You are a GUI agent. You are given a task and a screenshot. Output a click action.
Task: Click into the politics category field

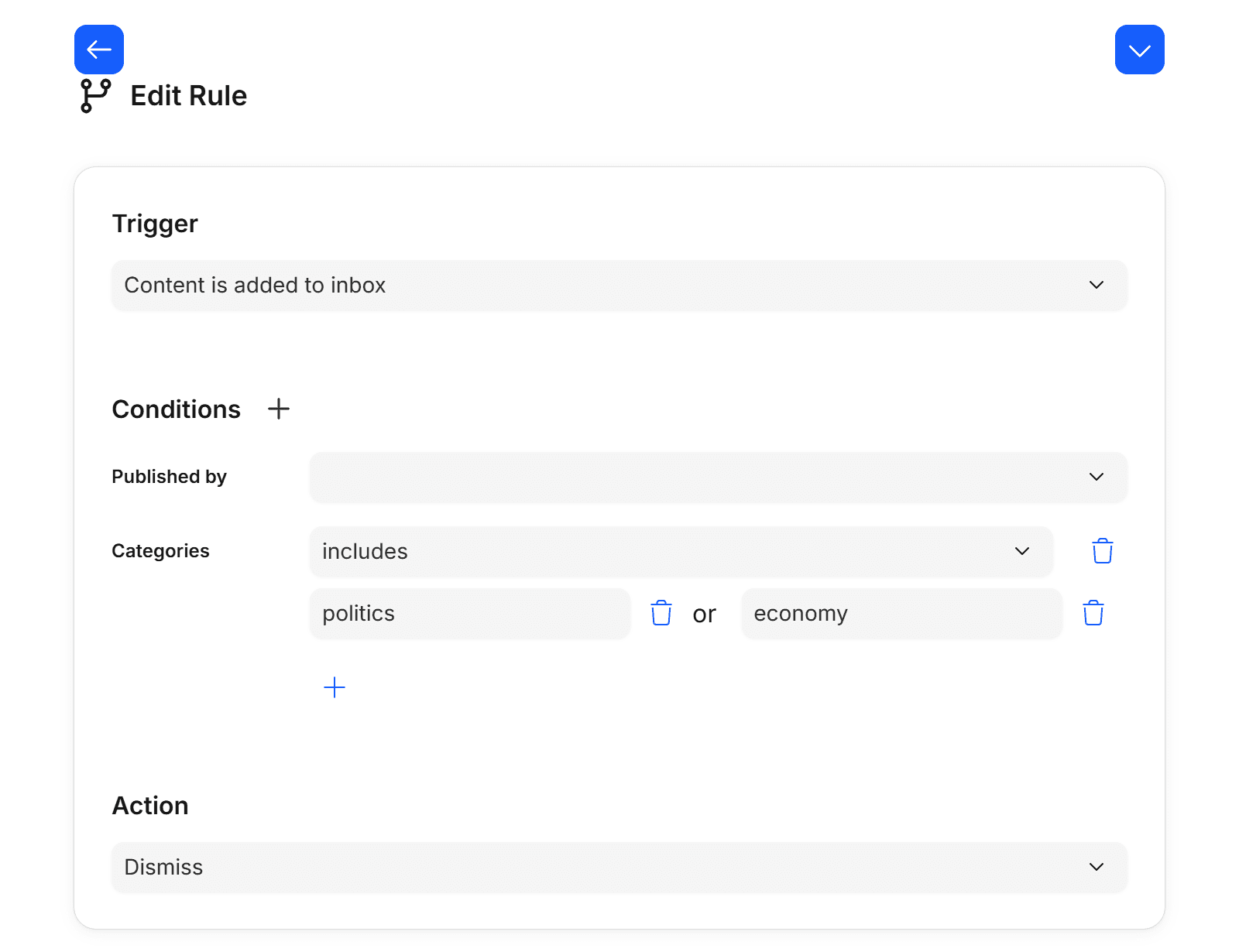(x=469, y=613)
